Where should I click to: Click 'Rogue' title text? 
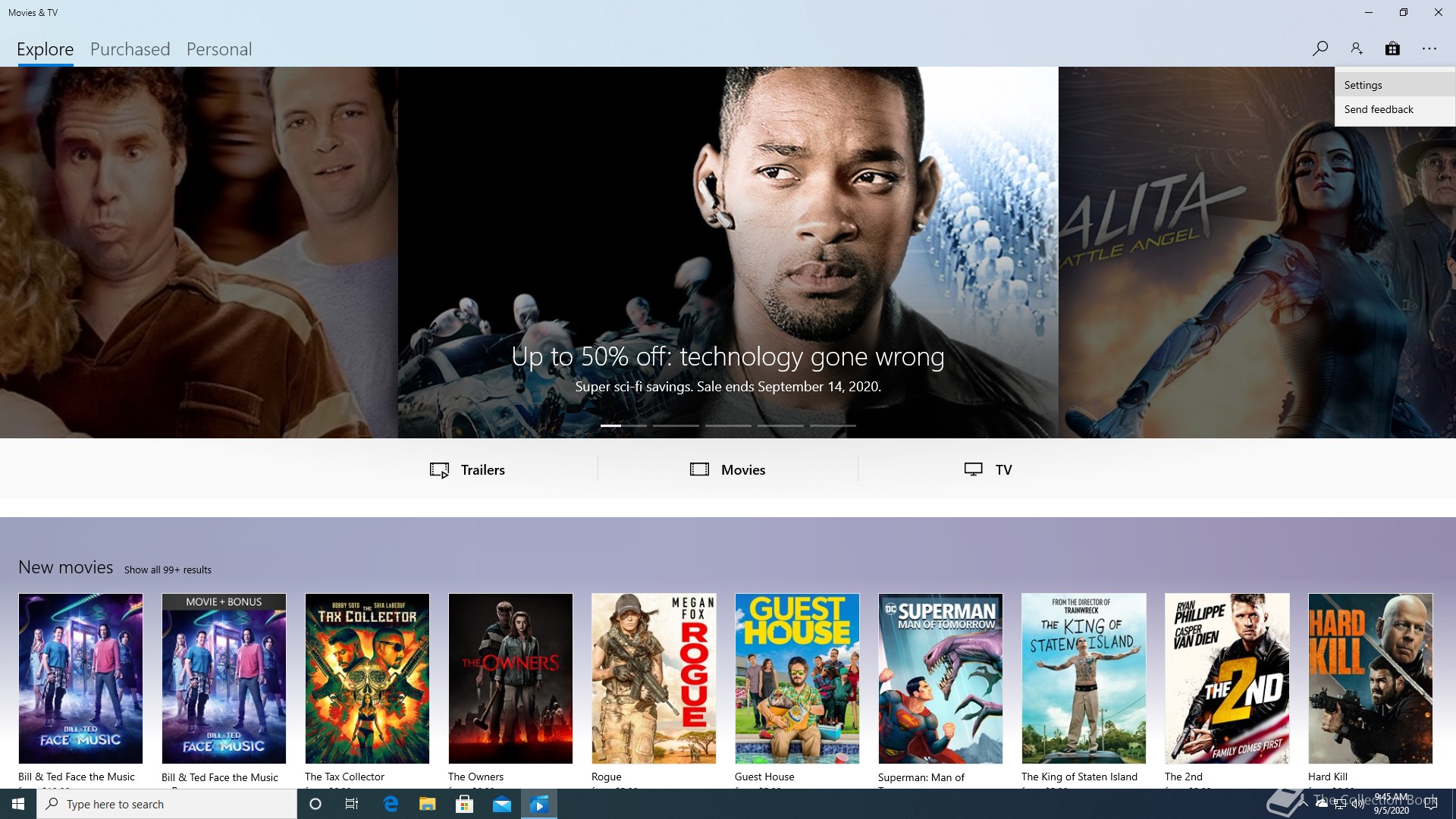(607, 777)
